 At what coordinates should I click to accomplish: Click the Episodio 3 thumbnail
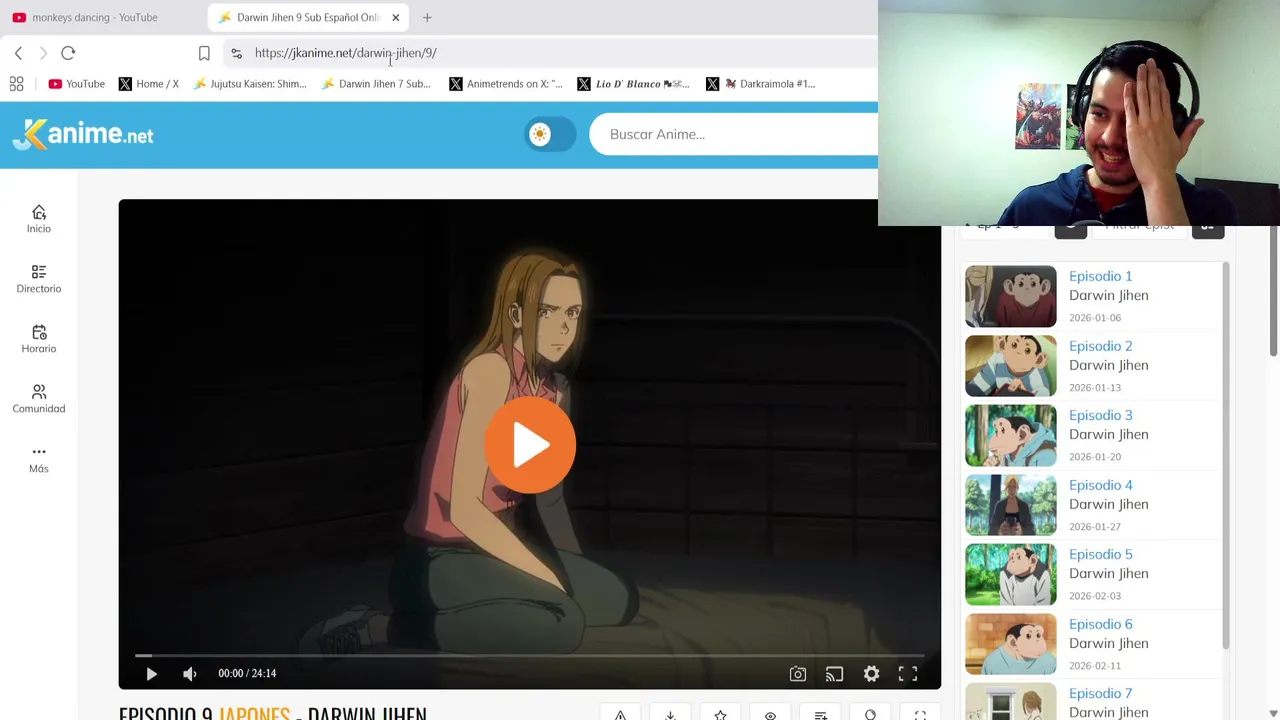(1010, 435)
